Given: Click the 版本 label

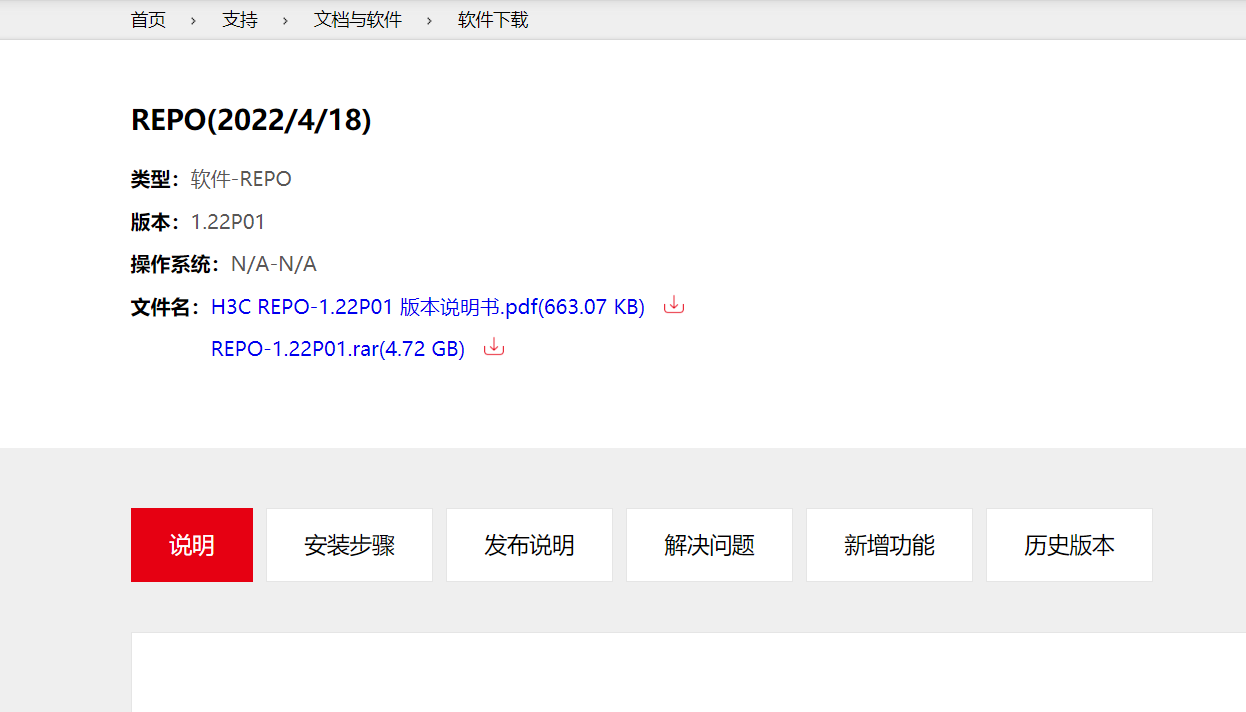Looking at the screenshot, I should point(156,222).
